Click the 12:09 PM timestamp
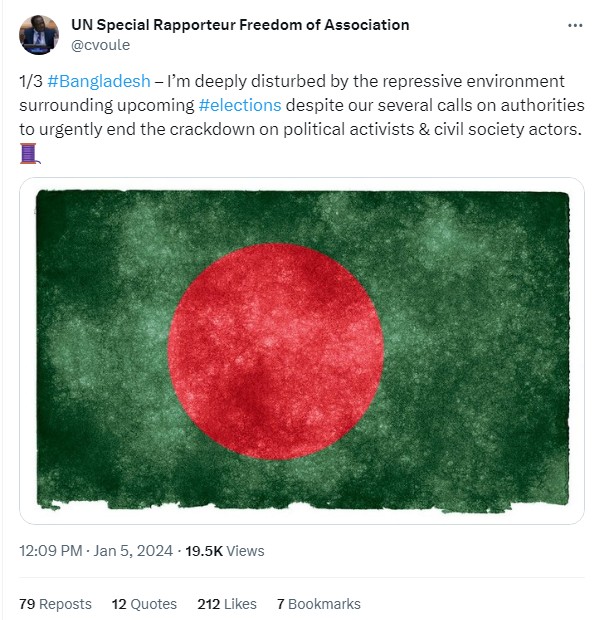This screenshot has height=620, width=594. 51,551
